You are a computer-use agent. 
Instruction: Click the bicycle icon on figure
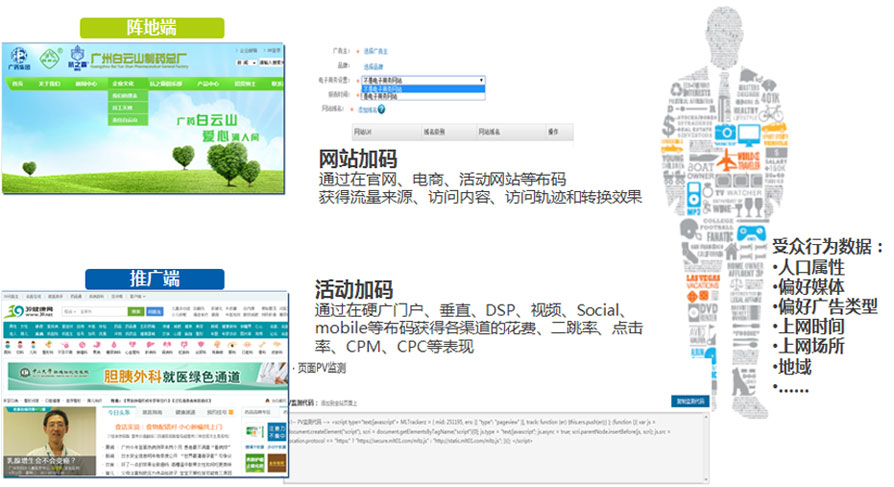pyautogui.click(x=770, y=112)
